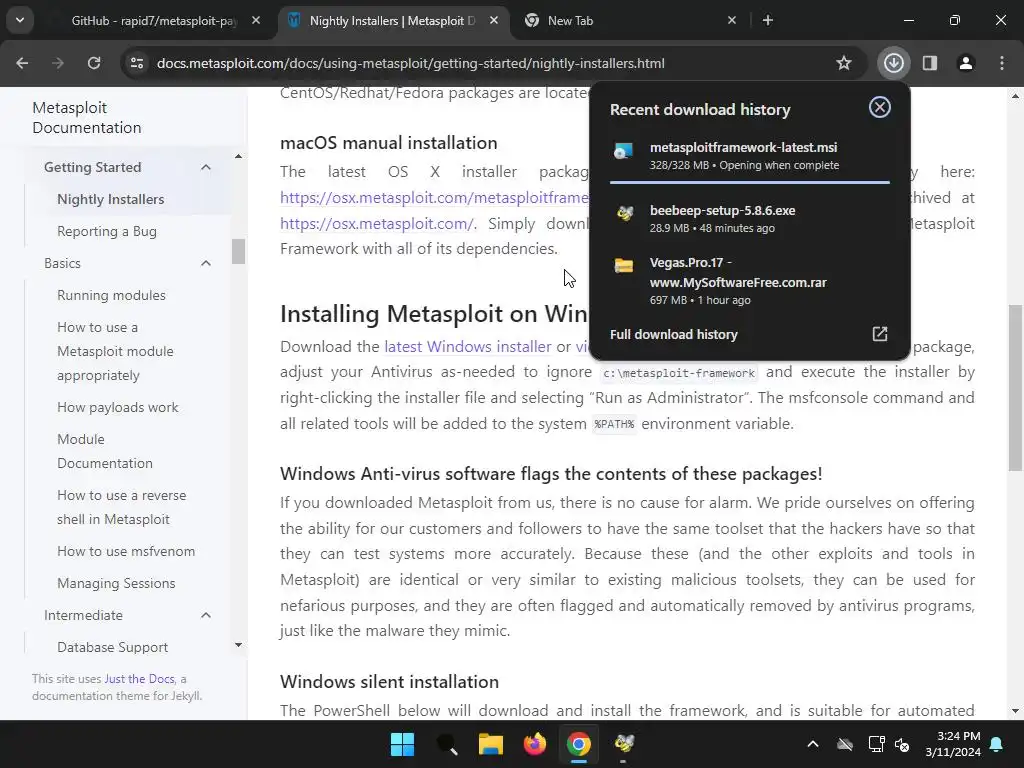Image resolution: width=1024 pixels, height=768 pixels.
Task: Open File Explorer from taskbar
Action: pos(490,744)
